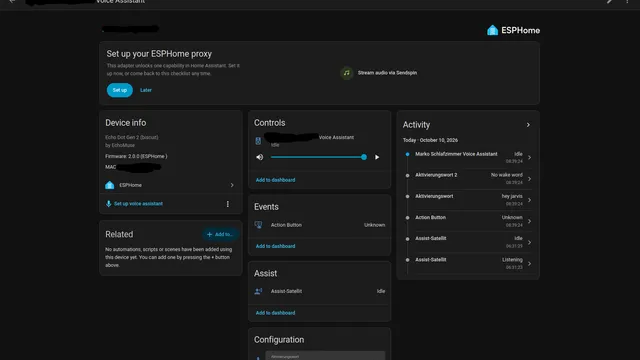Open chevron for Assist-Satellit Idle activity row
This screenshot has width=640, height=360.
pos(529,242)
